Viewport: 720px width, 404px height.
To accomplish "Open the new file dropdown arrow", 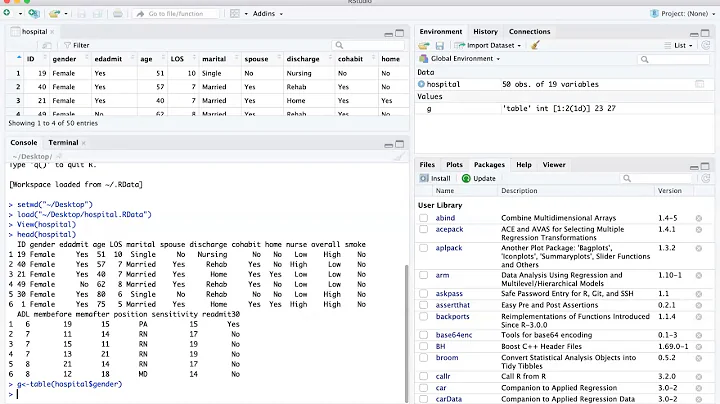I will coord(20,14).
